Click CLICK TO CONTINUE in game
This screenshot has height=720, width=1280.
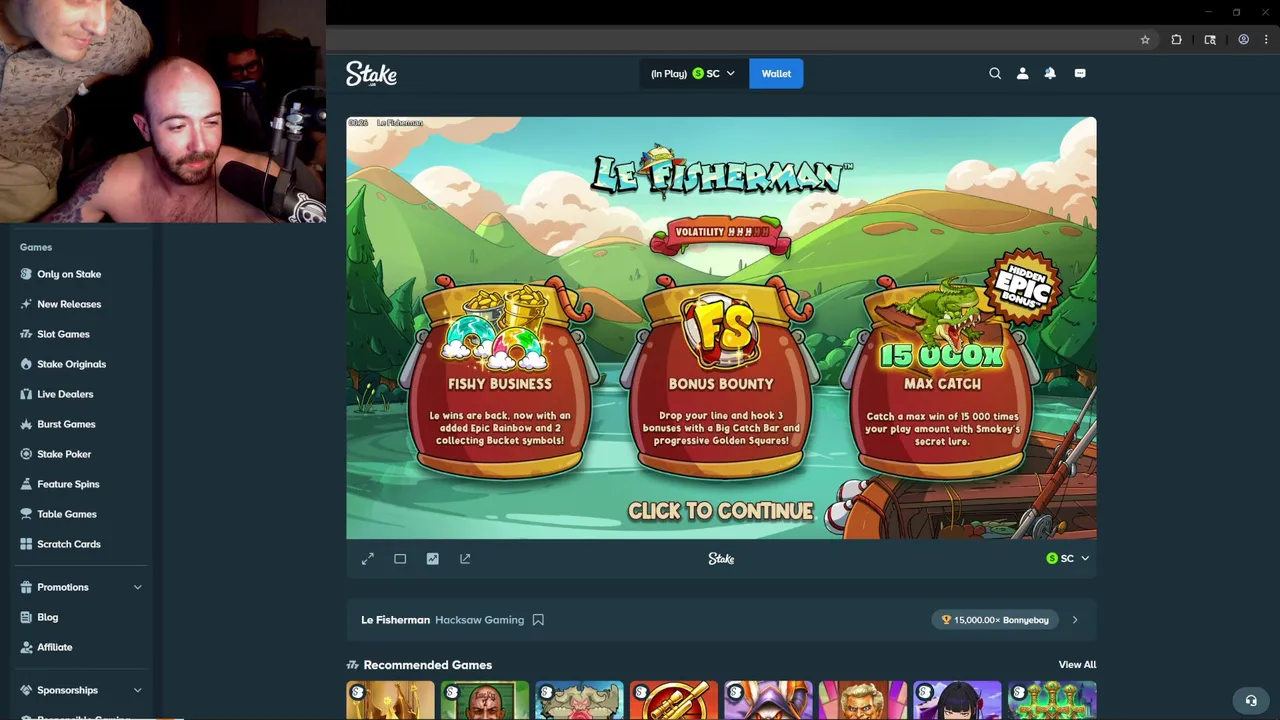coord(720,511)
